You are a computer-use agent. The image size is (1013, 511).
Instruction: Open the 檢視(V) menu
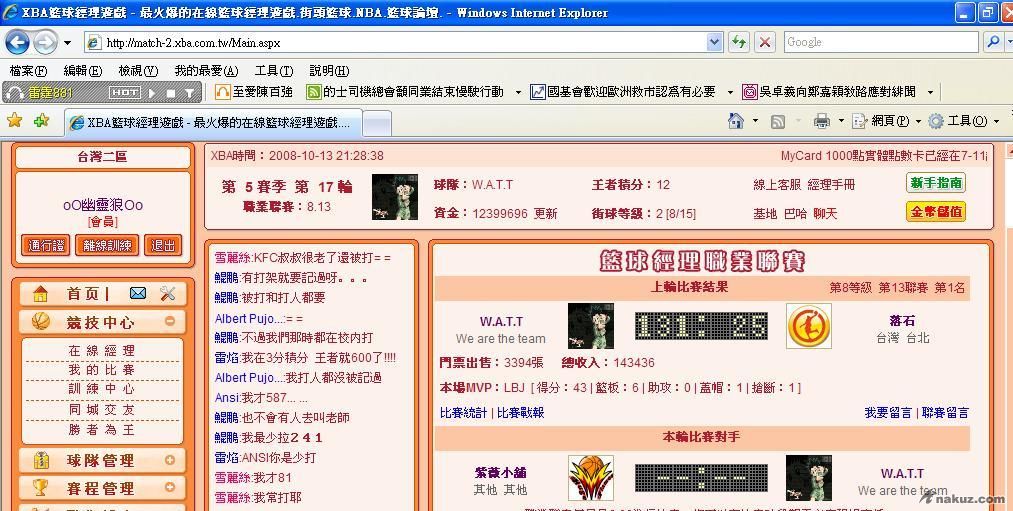138,70
